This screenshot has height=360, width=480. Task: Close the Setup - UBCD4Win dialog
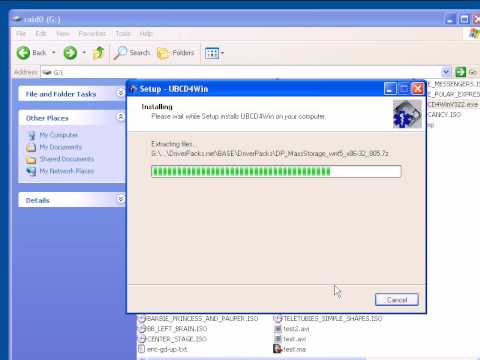(418, 89)
